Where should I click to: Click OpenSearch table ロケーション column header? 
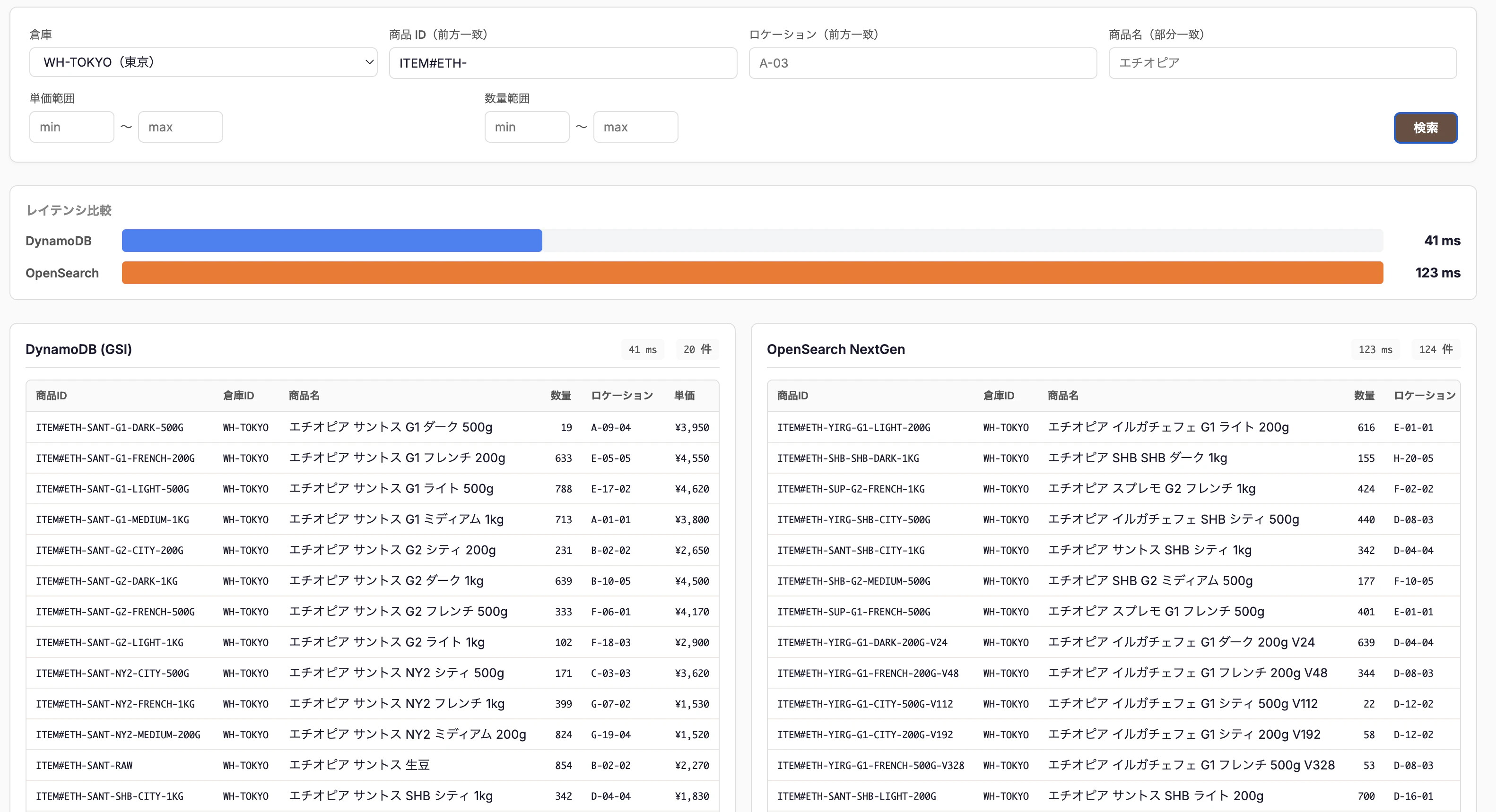tap(1425, 395)
